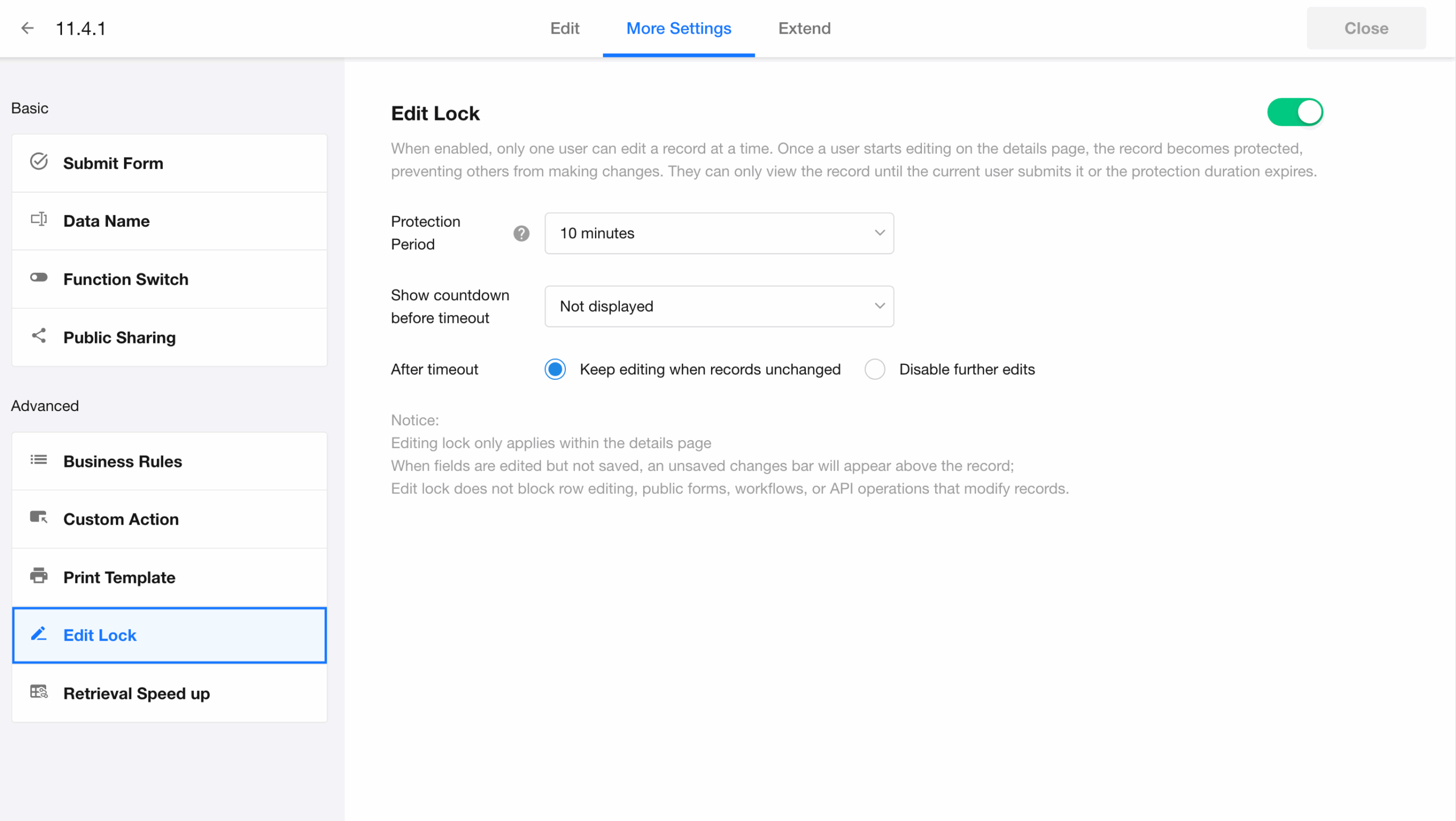Click the Basic section label

(x=30, y=108)
